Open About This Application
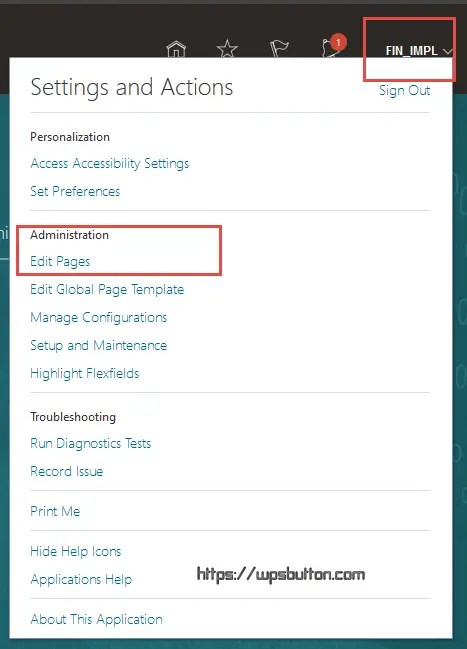The image size is (467, 649). (96, 619)
